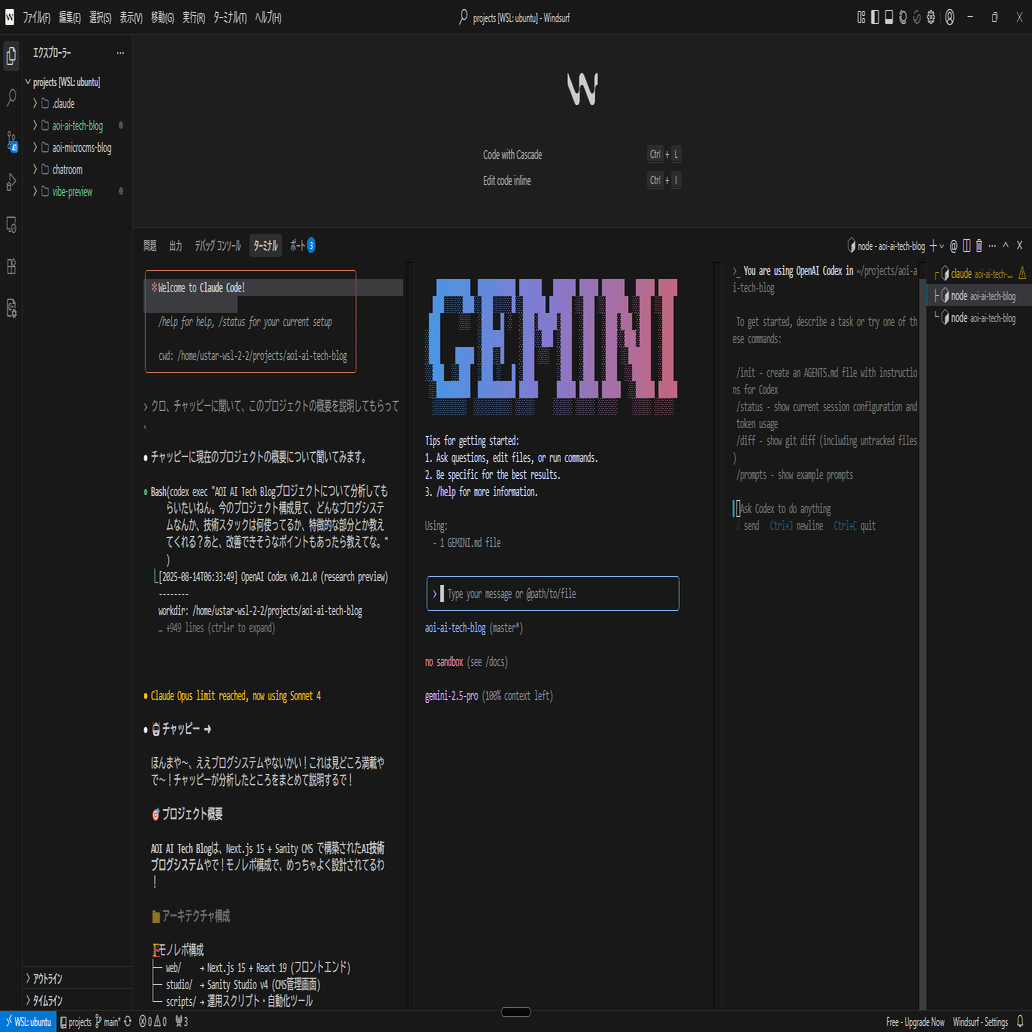The width and height of the screenshot is (1032, 1032).
Task: Click the Explorer more actions ellipsis
Action: click(x=120, y=53)
